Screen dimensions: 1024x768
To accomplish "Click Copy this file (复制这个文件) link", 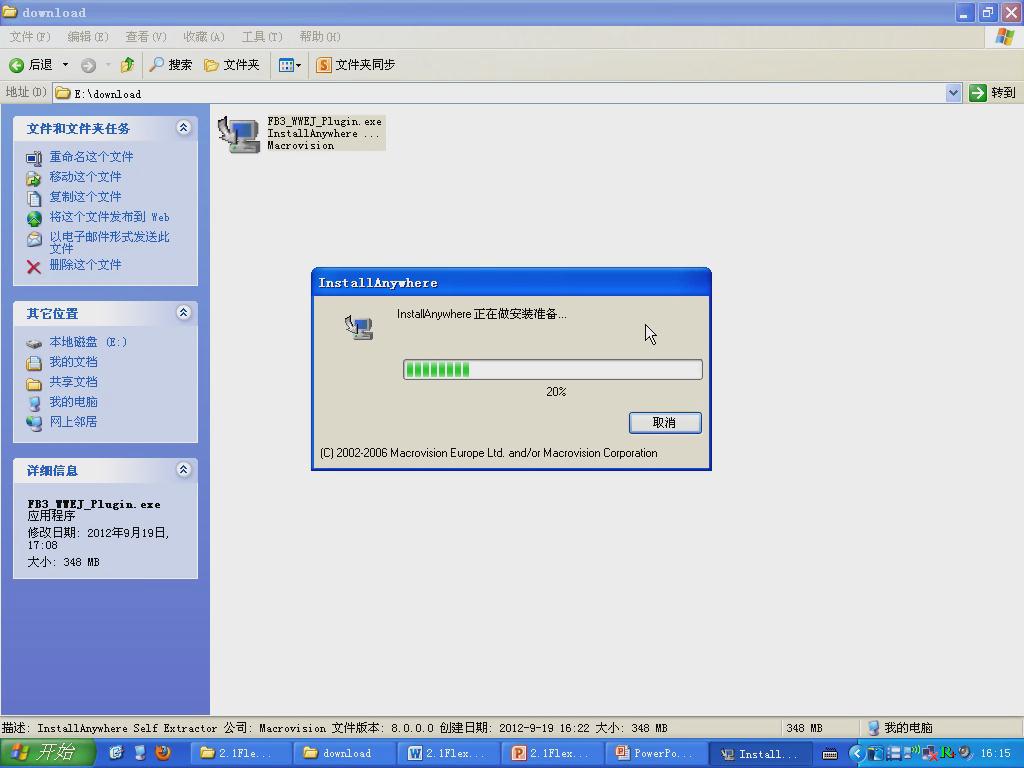I will pyautogui.click(x=86, y=197).
